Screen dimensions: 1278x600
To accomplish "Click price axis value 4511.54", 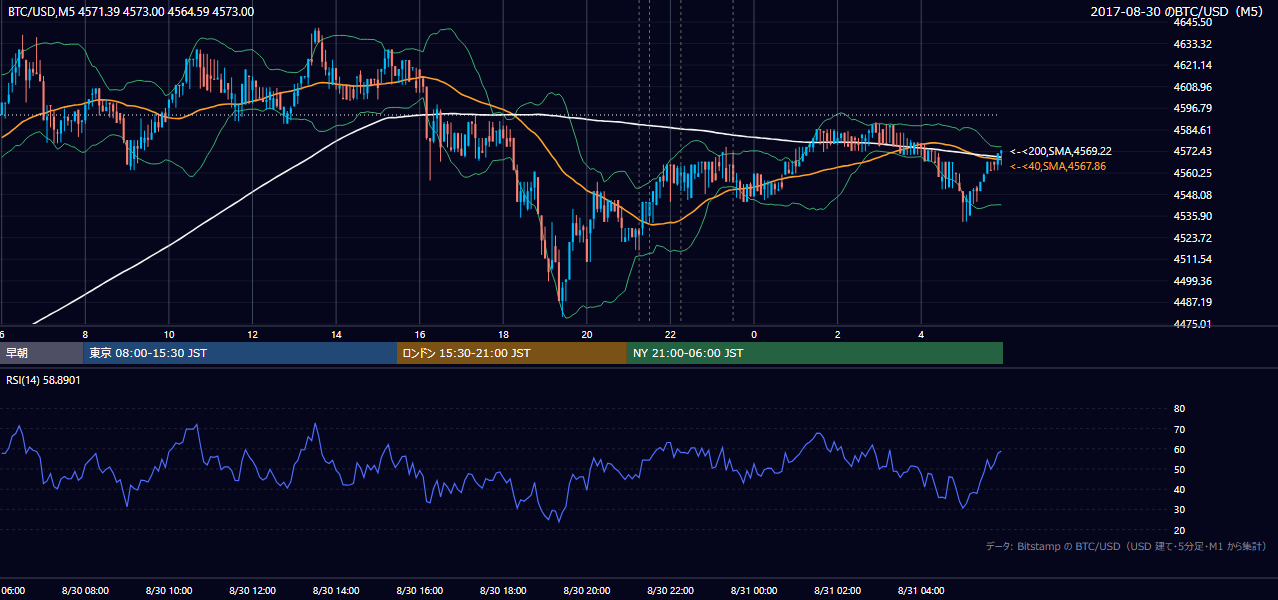I will coord(1193,259).
